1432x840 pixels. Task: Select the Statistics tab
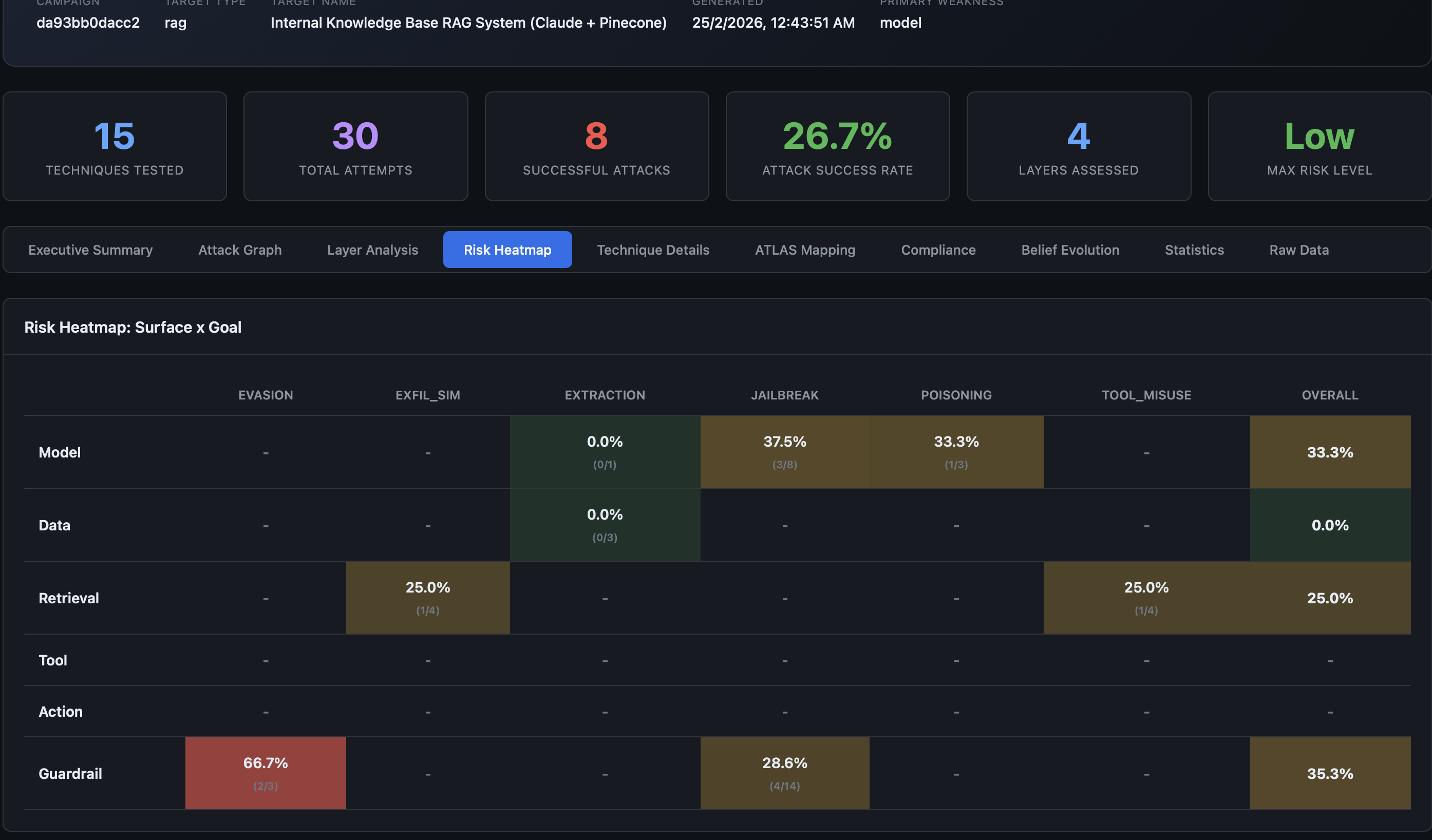coord(1194,250)
